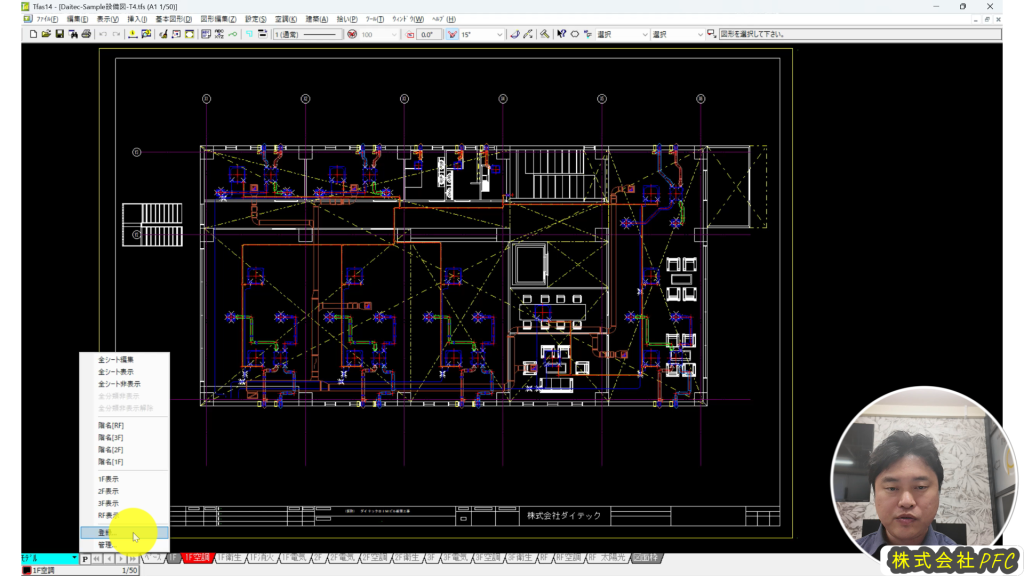
Task: Click the New file icon
Action: tap(33, 34)
